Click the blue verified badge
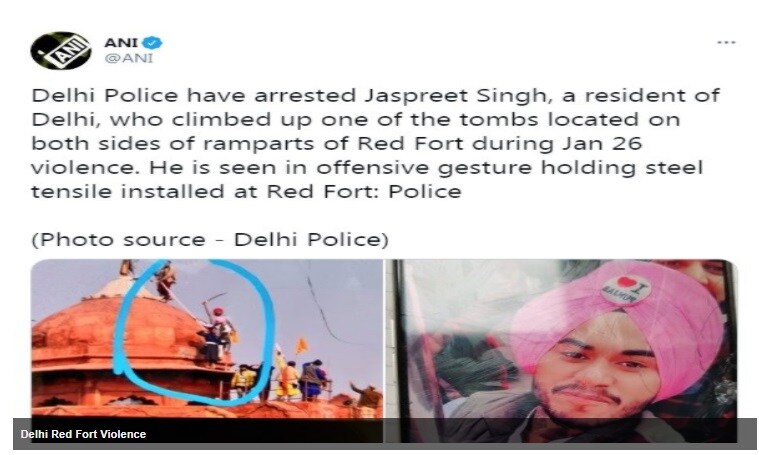This screenshot has width=759, height=455. coord(153,43)
